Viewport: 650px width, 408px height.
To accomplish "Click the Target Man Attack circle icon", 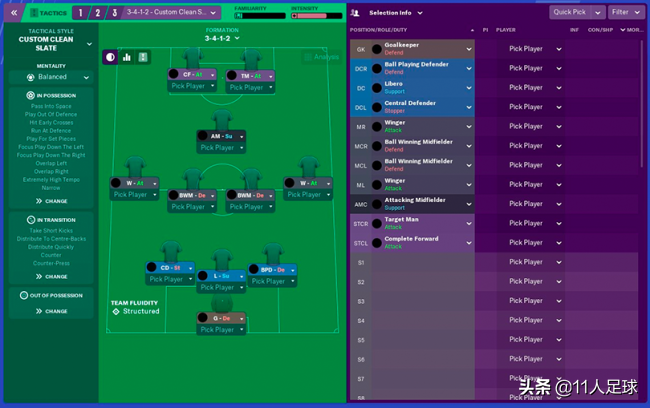I will pos(377,224).
